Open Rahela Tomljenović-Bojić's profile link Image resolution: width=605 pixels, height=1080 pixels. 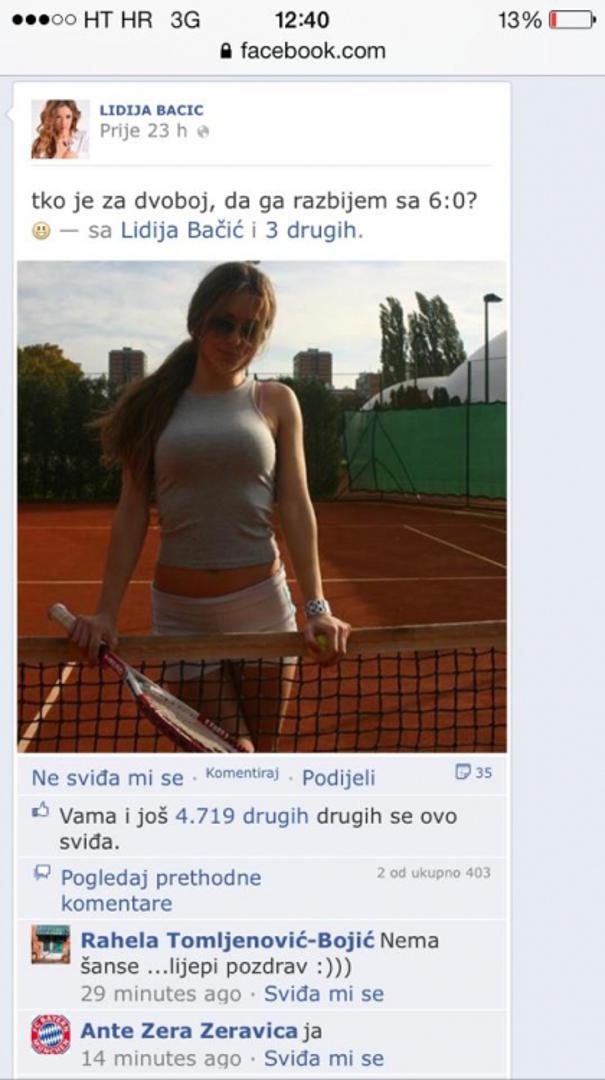click(x=227, y=940)
